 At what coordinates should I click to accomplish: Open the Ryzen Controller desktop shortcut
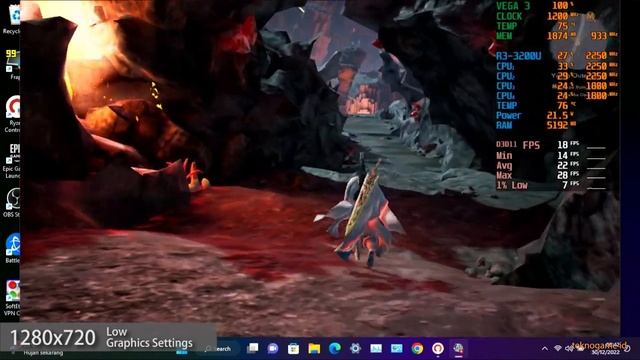click(12, 114)
